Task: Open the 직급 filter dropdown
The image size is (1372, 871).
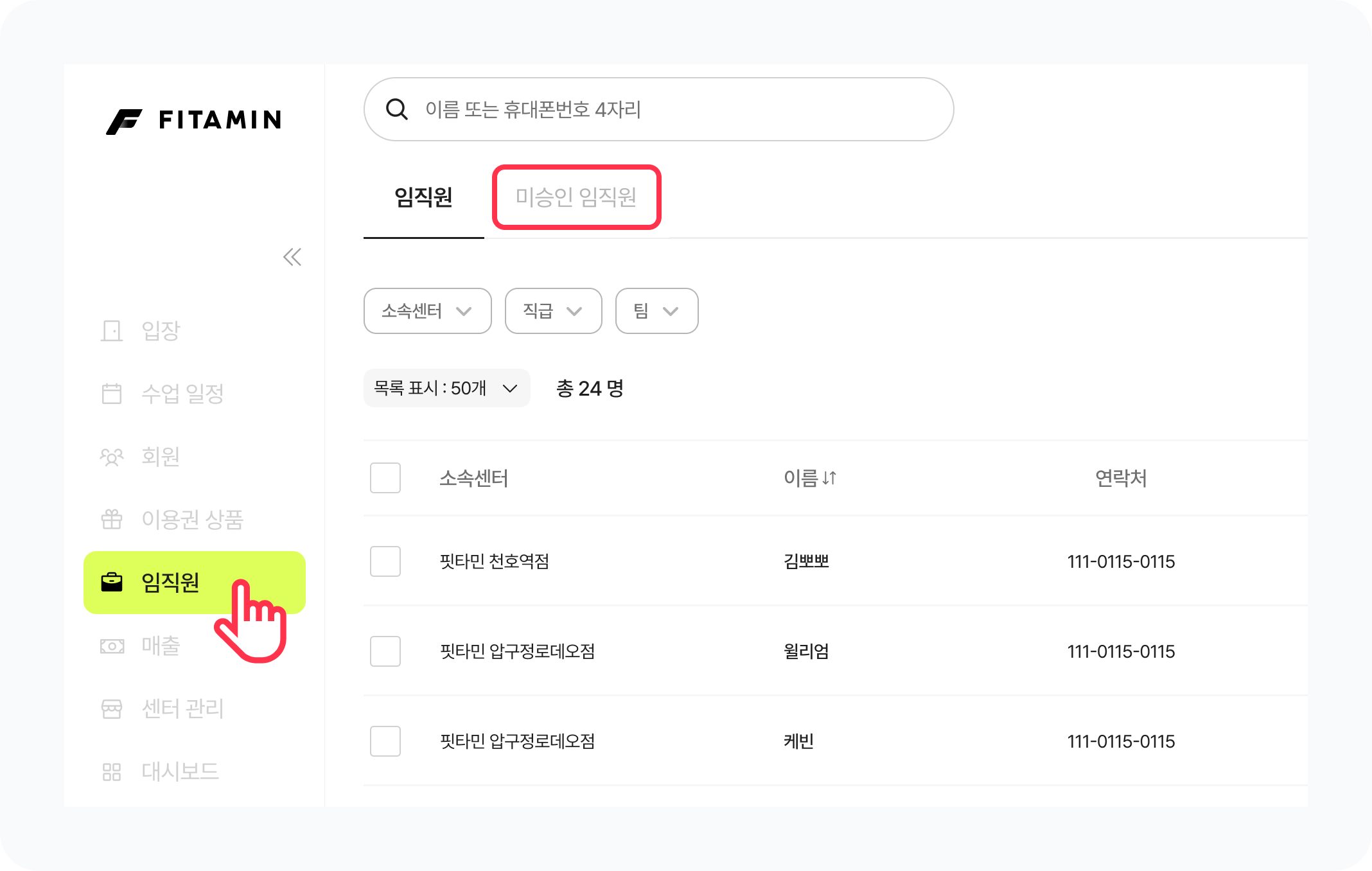Action: tap(553, 311)
